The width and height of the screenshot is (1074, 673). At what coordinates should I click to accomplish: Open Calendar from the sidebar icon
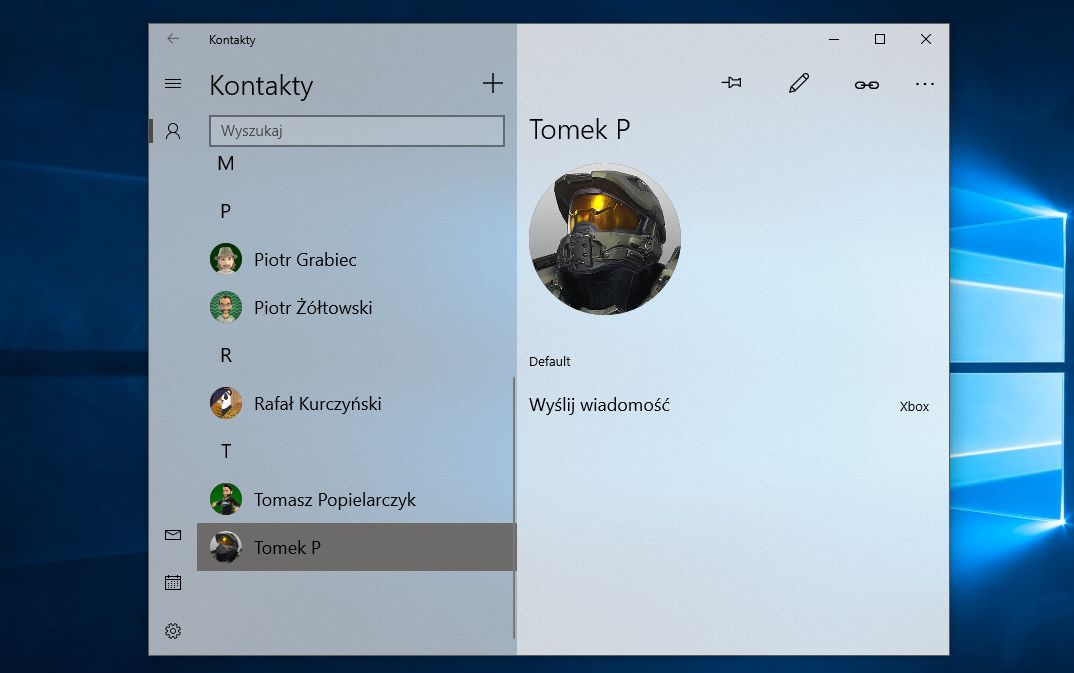173,583
